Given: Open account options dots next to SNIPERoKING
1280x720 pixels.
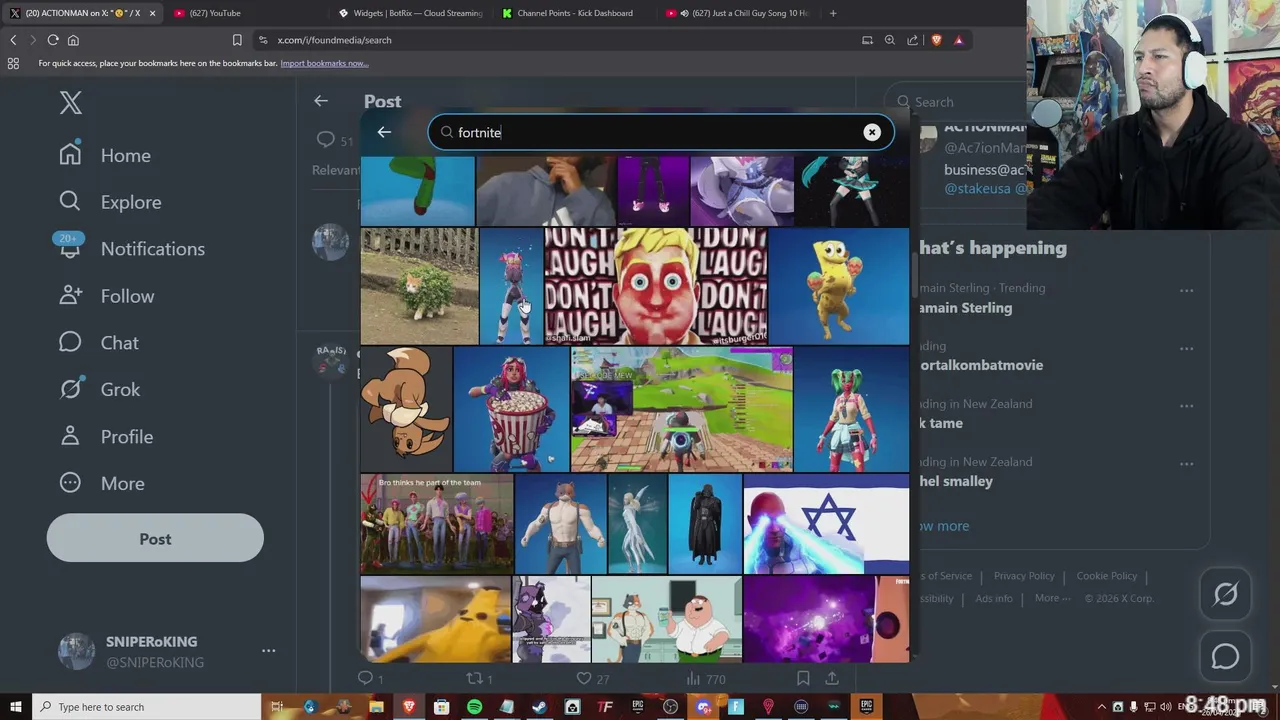Looking at the screenshot, I should coord(268,651).
